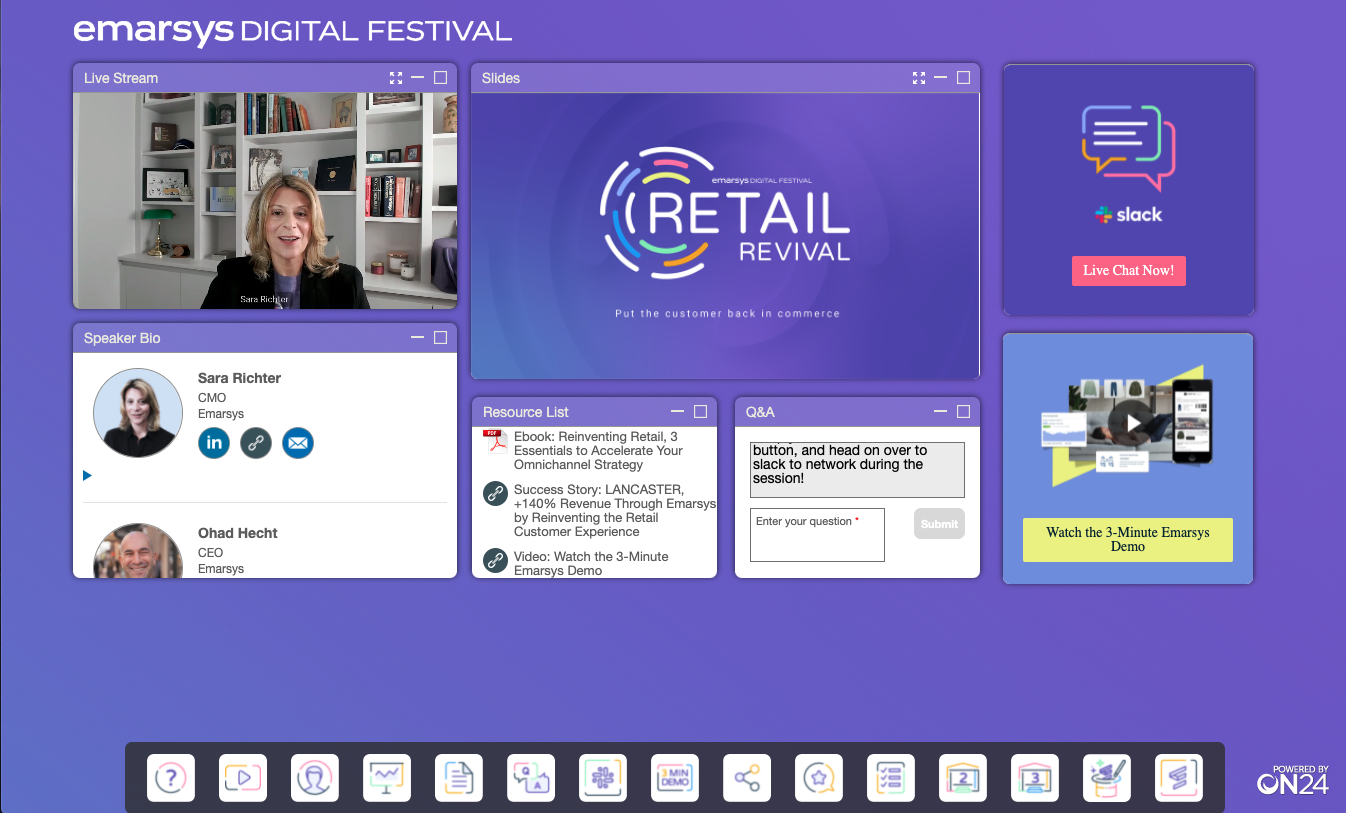This screenshot has width=1346, height=813.
Task: Select the Sara Richter name text
Action: (x=239, y=378)
